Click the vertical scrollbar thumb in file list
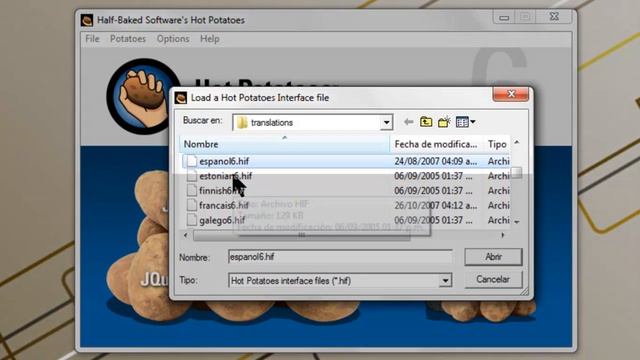 pos(517,172)
